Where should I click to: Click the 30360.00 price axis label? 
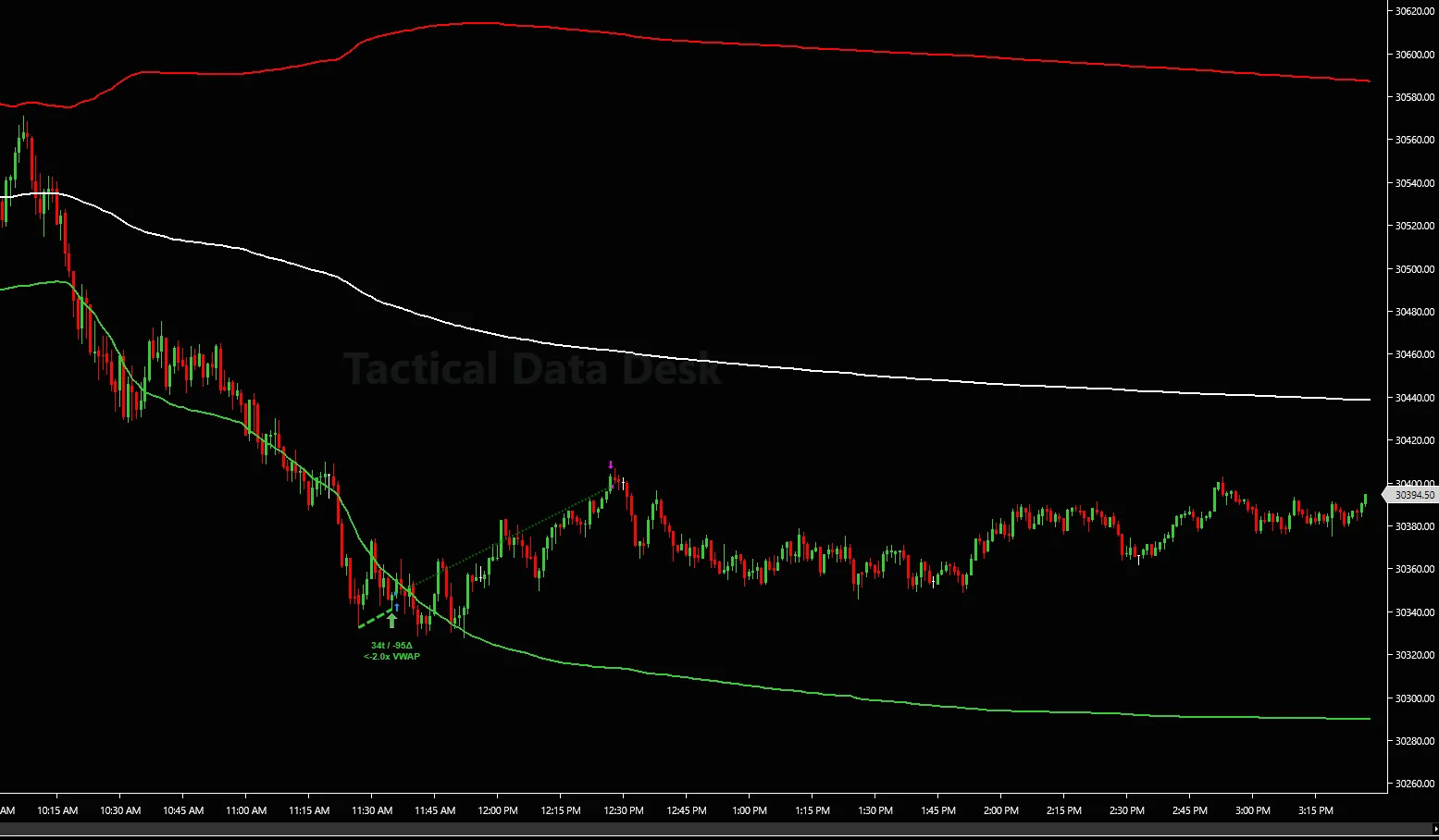1415,569
